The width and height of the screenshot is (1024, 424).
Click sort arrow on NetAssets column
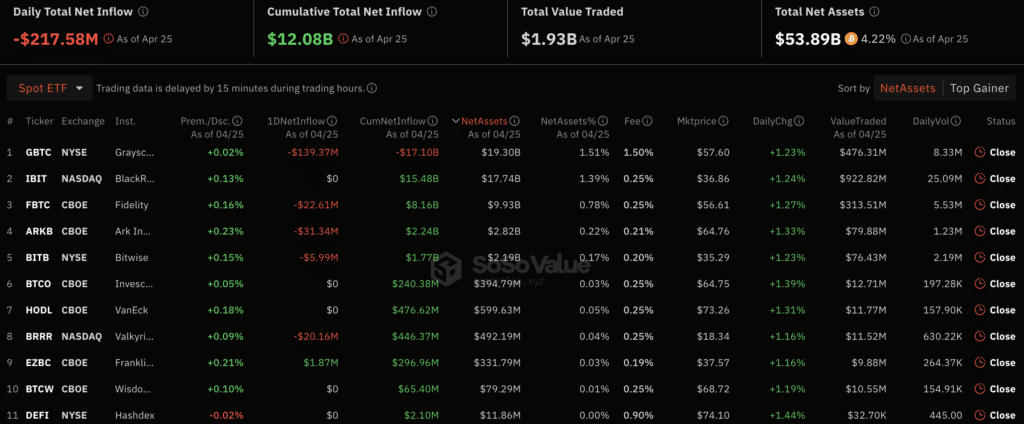click(x=456, y=121)
